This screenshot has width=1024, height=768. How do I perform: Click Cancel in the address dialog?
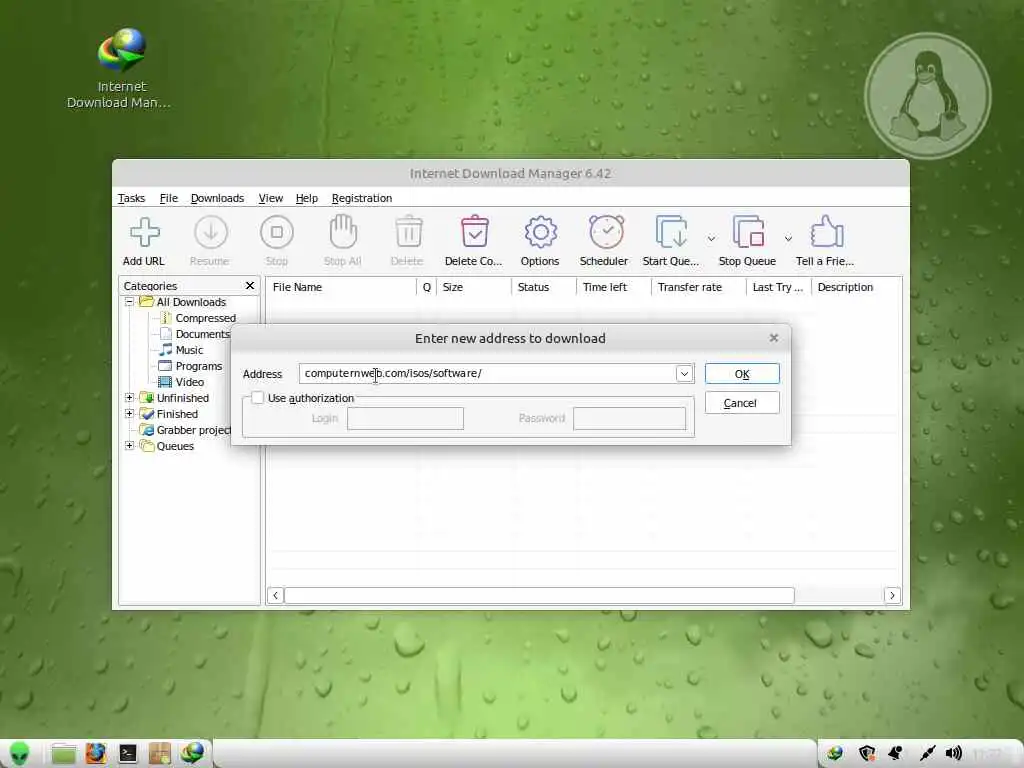pyautogui.click(x=742, y=403)
